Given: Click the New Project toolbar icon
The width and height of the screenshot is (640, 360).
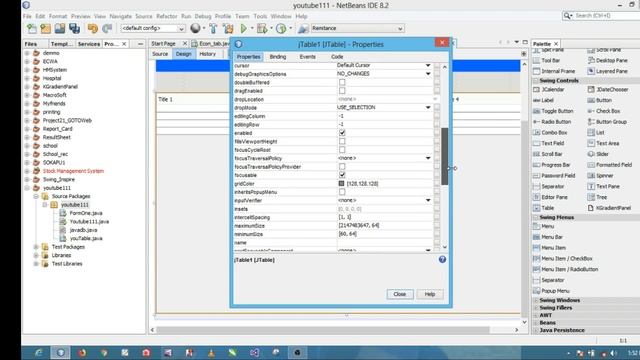Looking at the screenshot, I should click(45, 28).
